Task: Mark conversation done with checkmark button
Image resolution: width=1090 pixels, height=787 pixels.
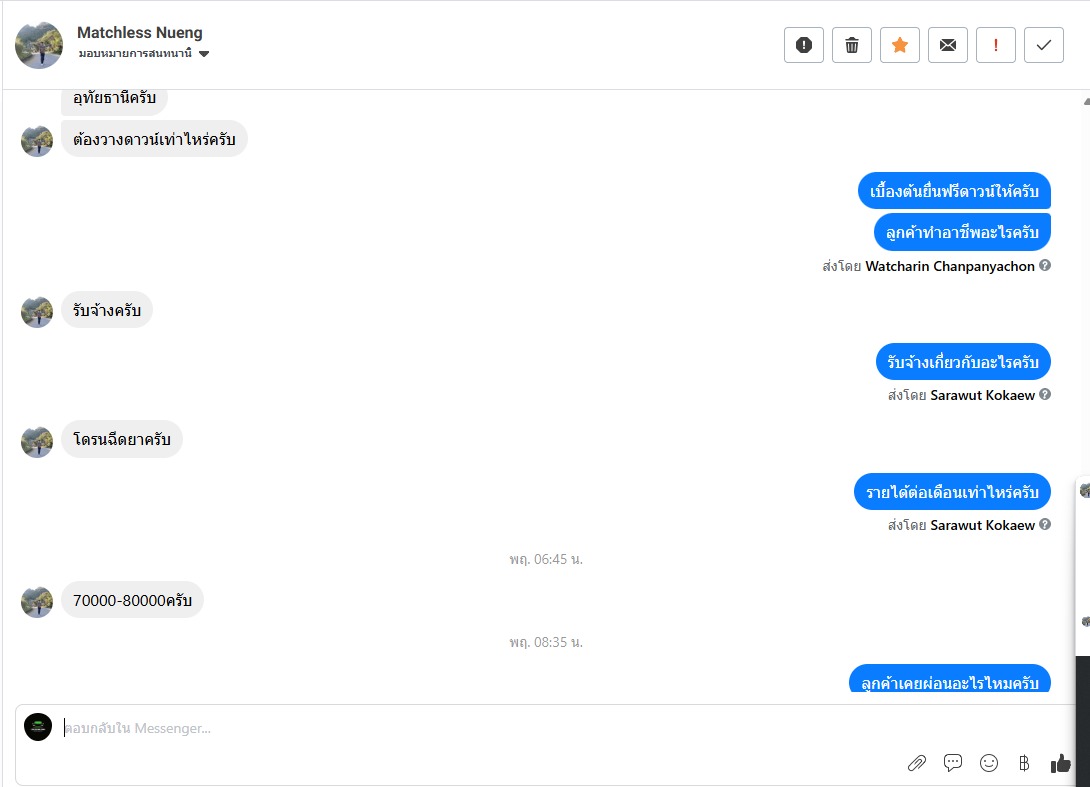Action: tap(1044, 45)
